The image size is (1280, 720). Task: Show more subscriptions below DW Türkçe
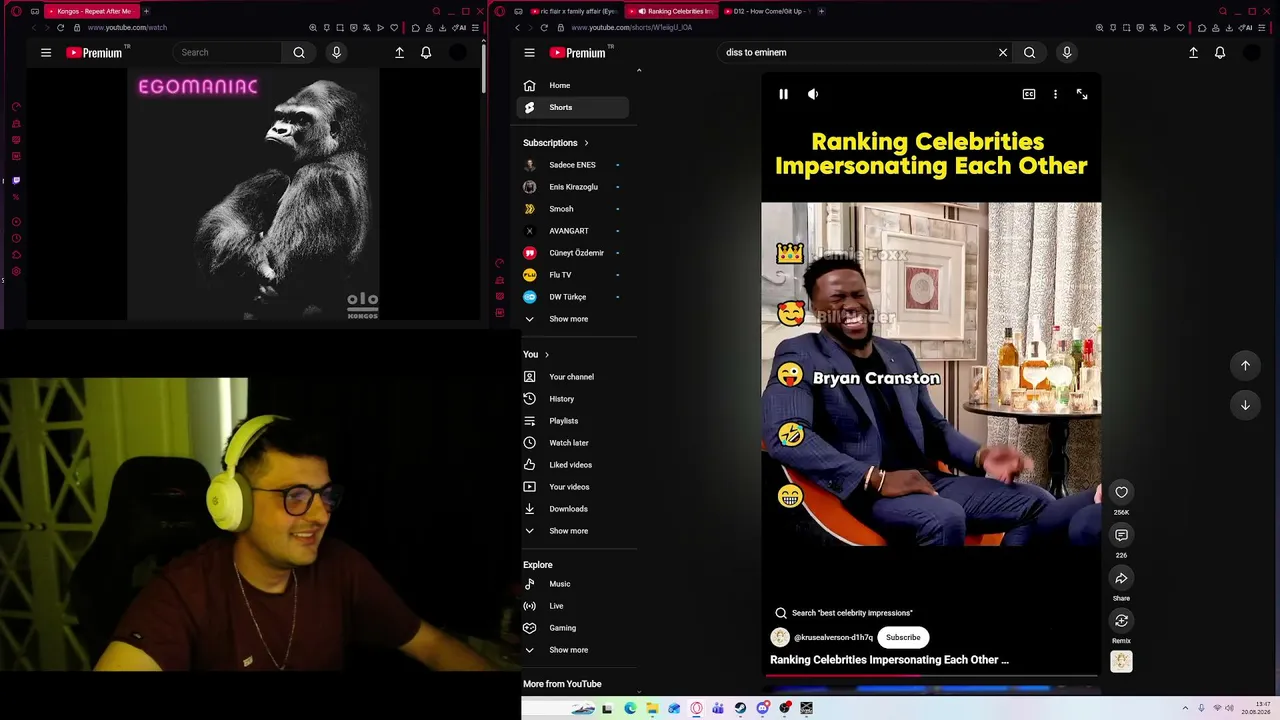coord(573,319)
